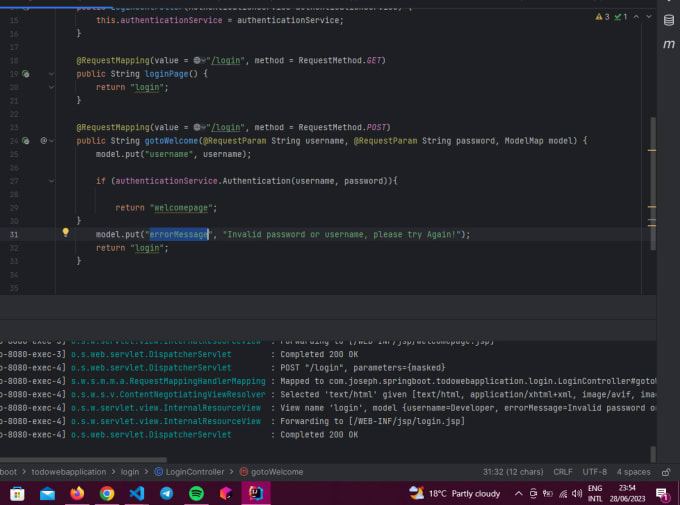Select the 'login' breadcrumb

click(130, 472)
